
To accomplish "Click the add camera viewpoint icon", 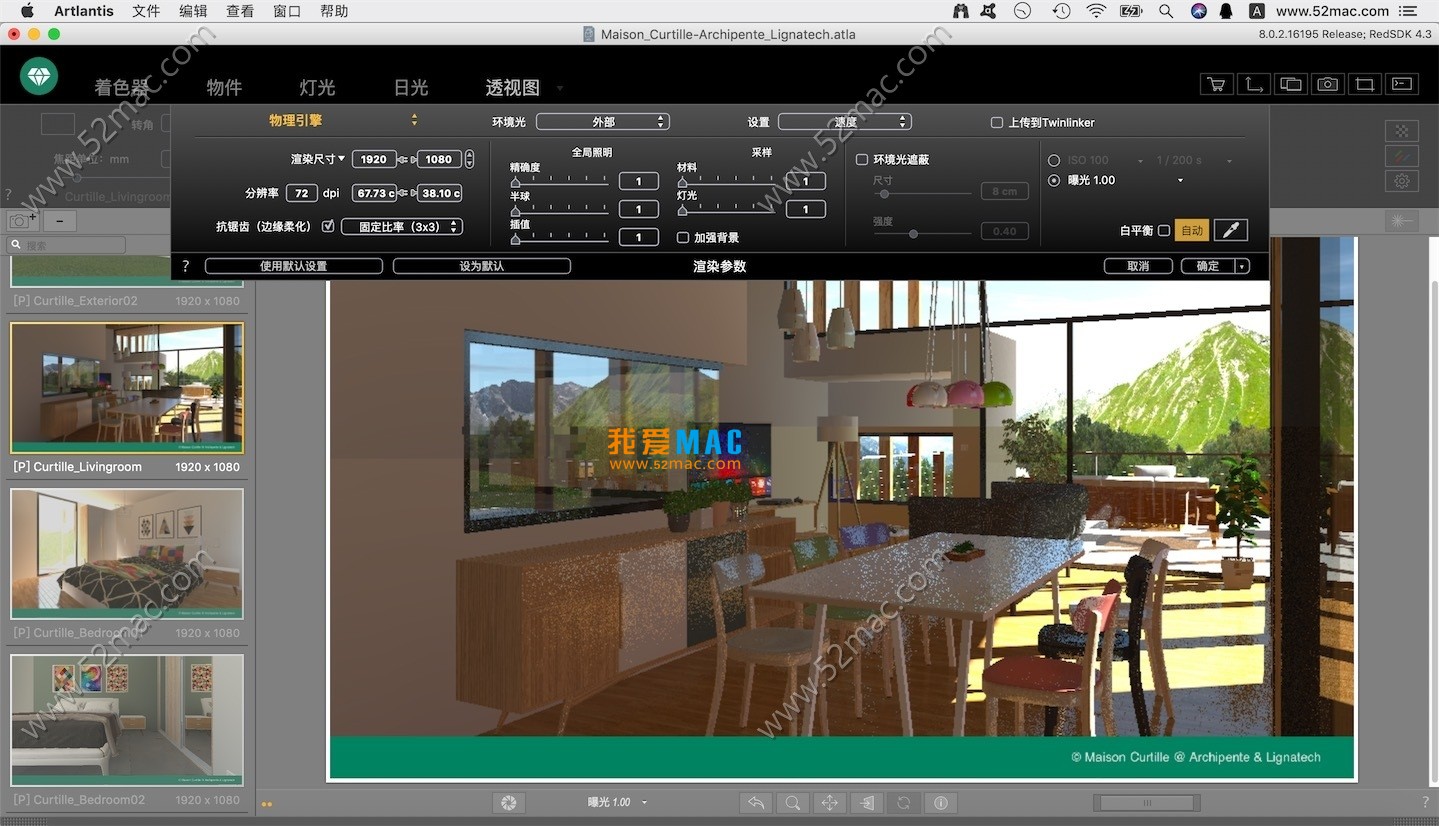I will (x=22, y=221).
